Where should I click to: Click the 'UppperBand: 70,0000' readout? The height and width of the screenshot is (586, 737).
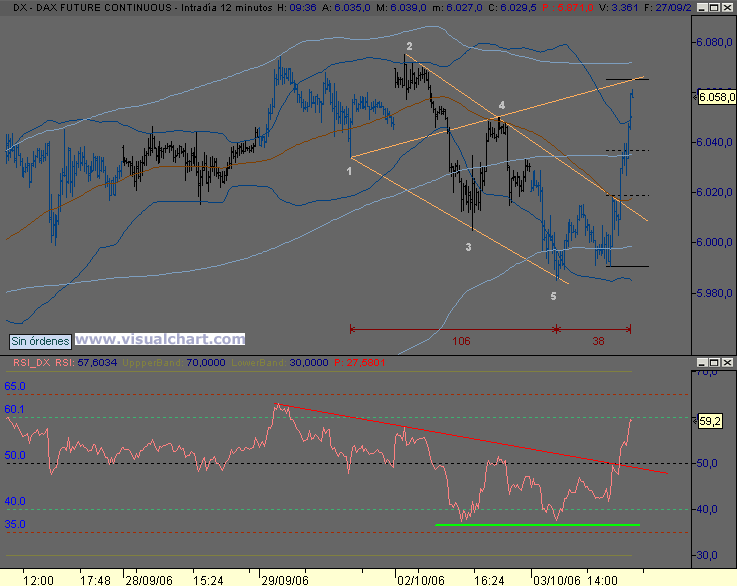(x=173, y=363)
